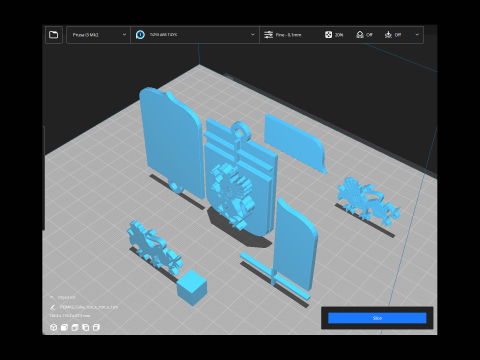
Task: Open the print profile settings sliders icon
Action: (268, 35)
